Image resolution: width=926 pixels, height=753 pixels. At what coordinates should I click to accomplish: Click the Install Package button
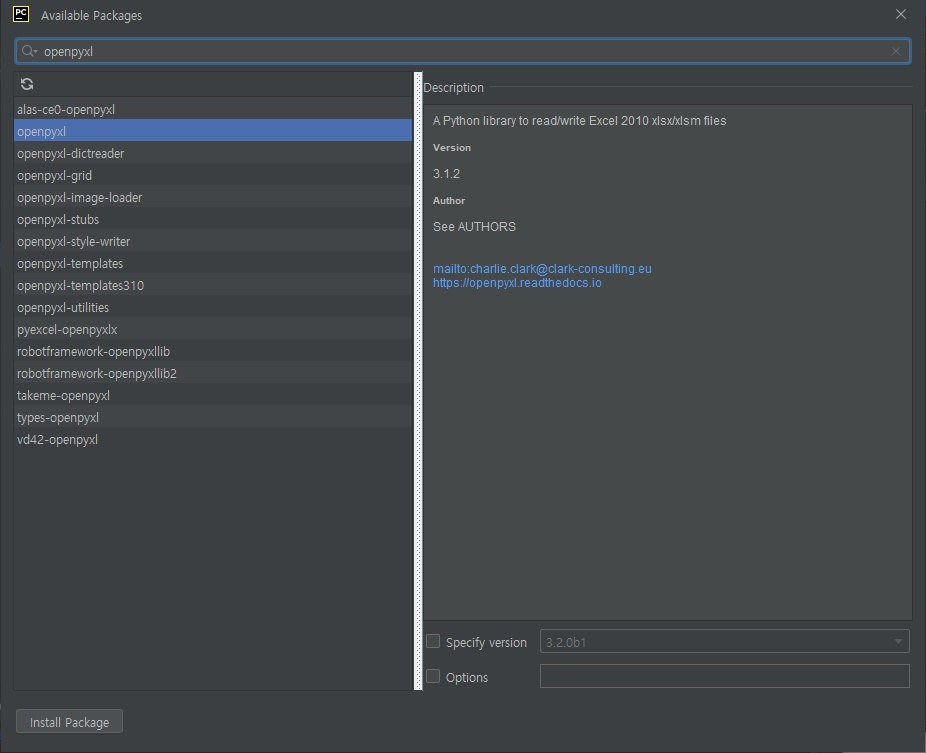point(70,722)
